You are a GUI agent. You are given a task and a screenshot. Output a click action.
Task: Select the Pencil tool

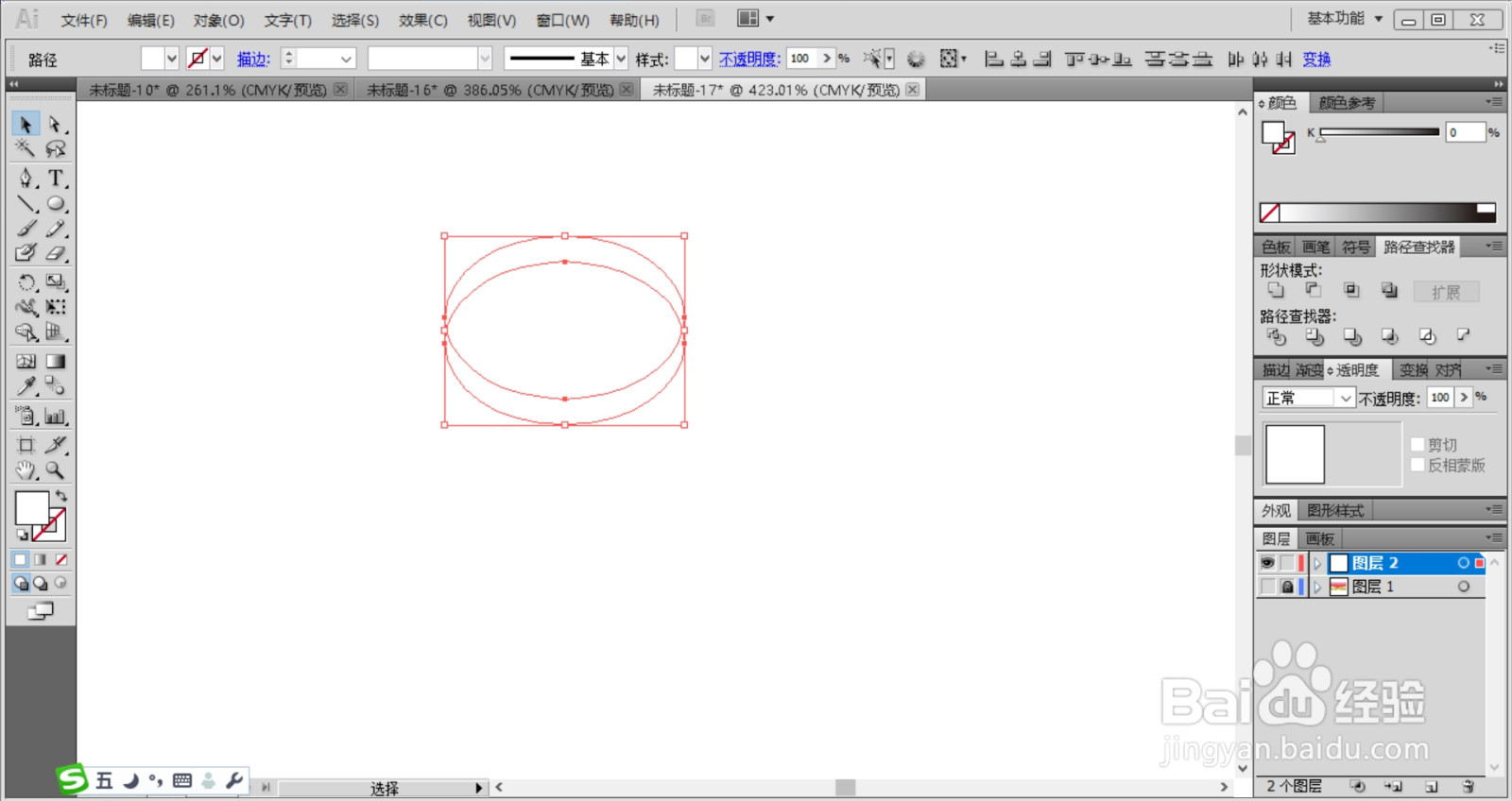tap(56, 228)
